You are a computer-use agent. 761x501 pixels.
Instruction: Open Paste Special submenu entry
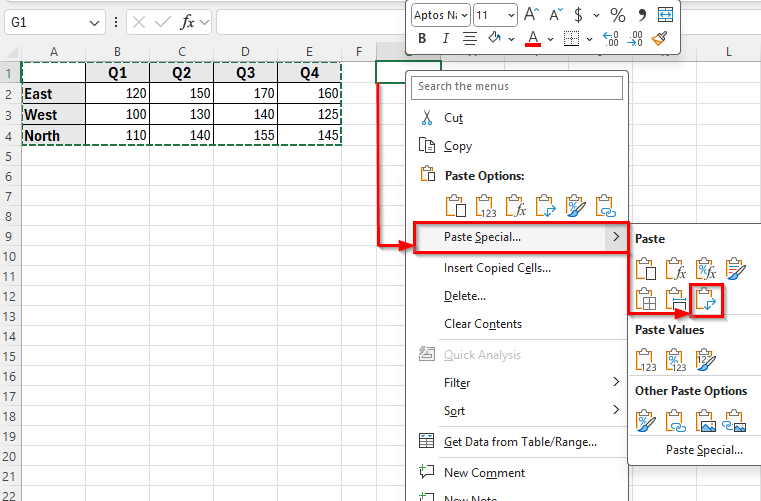coord(521,237)
